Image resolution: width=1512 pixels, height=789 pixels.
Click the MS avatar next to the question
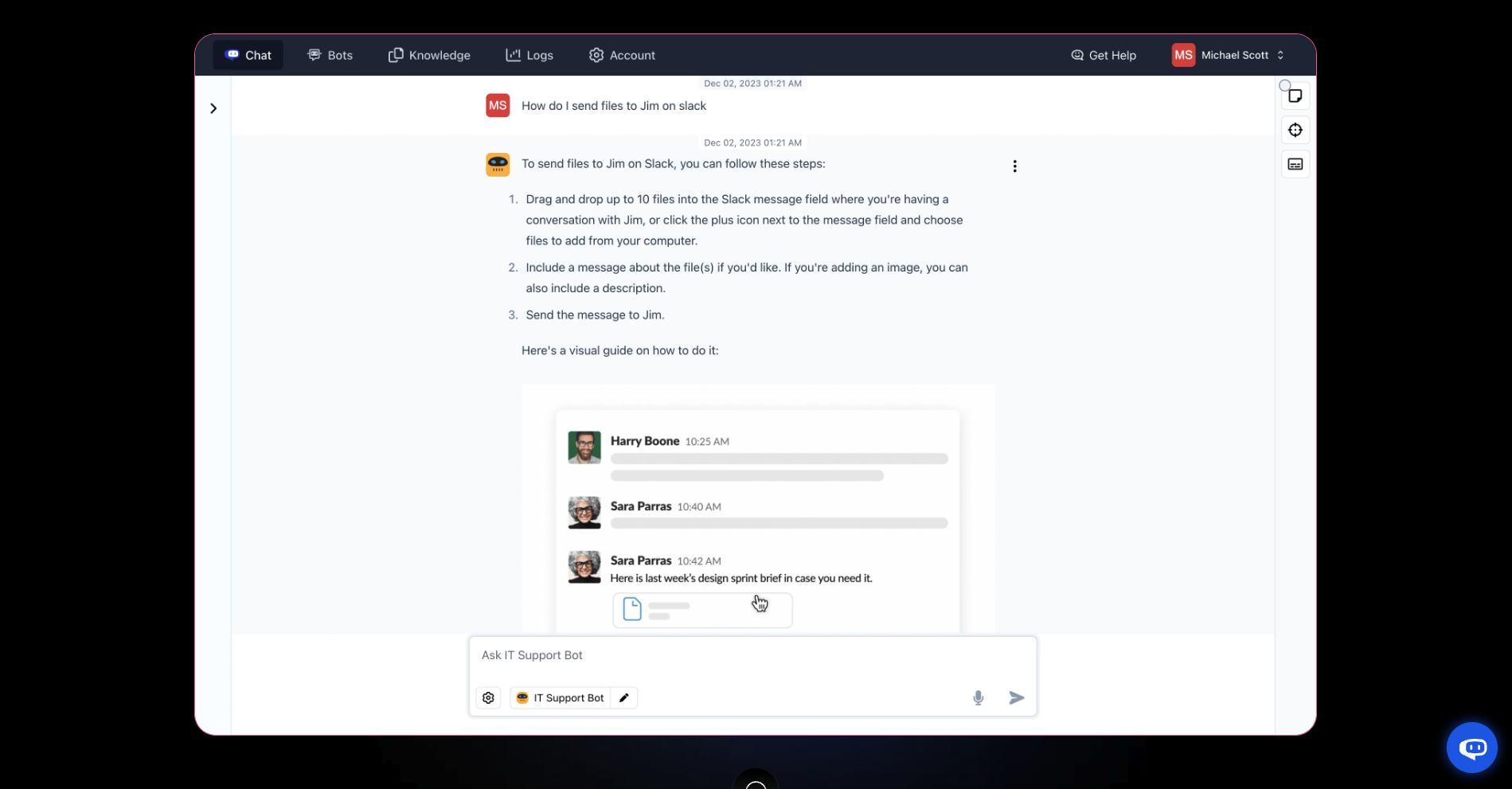tap(497, 105)
